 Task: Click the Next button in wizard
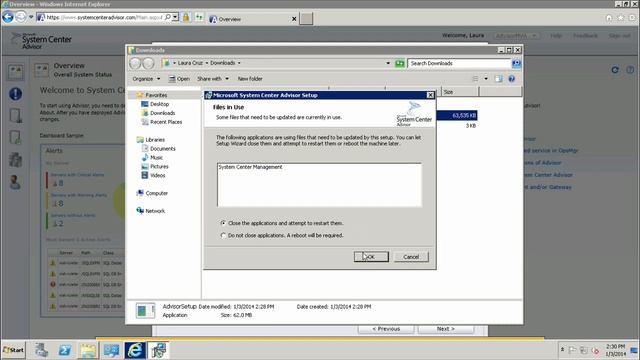pos(446,329)
